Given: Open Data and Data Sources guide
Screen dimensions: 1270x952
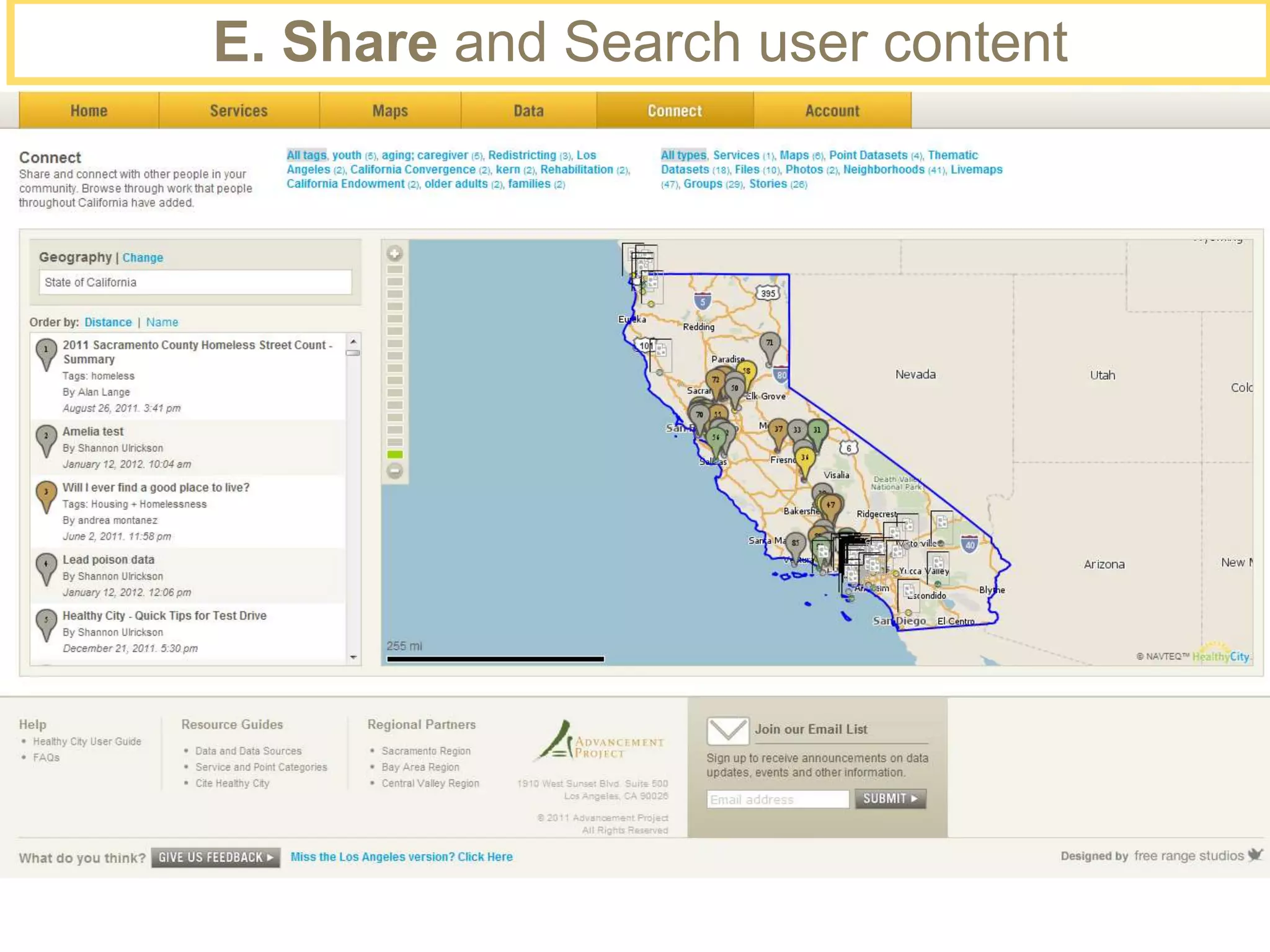Looking at the screenshot, I should point(249,751).
